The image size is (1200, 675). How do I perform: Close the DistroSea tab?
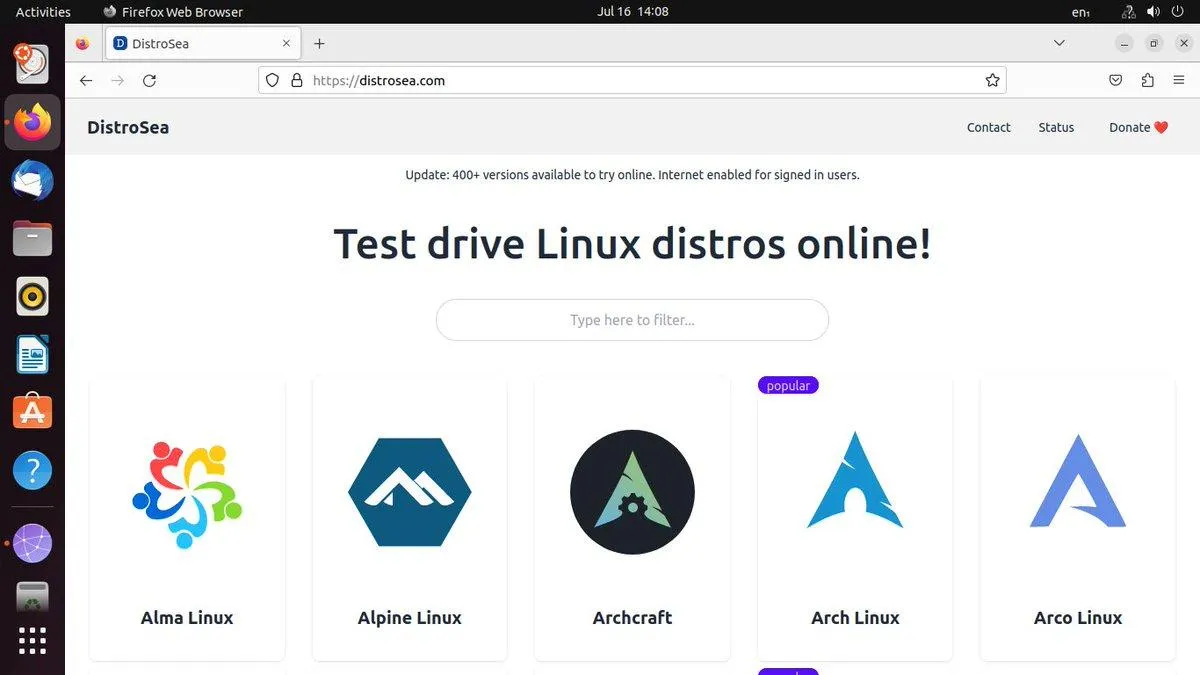pos(287,43)
